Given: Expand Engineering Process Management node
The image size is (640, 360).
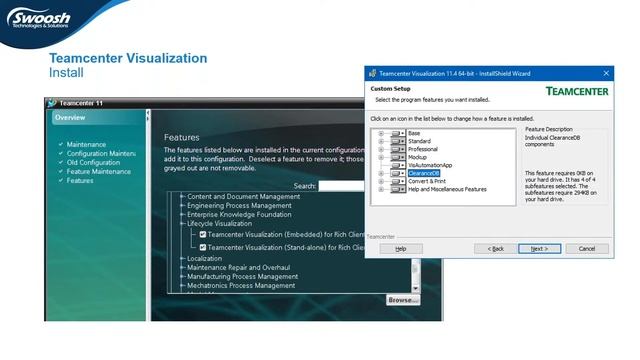Looking at the screenshot, I should (x=182, y=206).
